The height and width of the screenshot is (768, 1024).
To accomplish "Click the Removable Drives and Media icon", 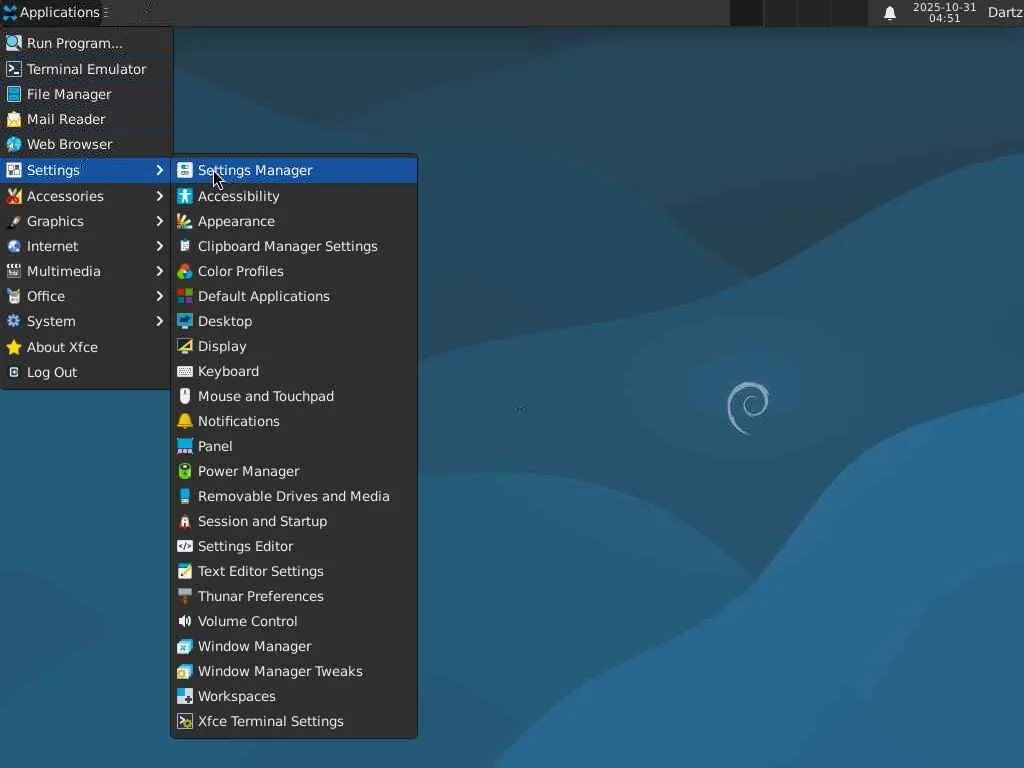I will [x=185, y=496].
